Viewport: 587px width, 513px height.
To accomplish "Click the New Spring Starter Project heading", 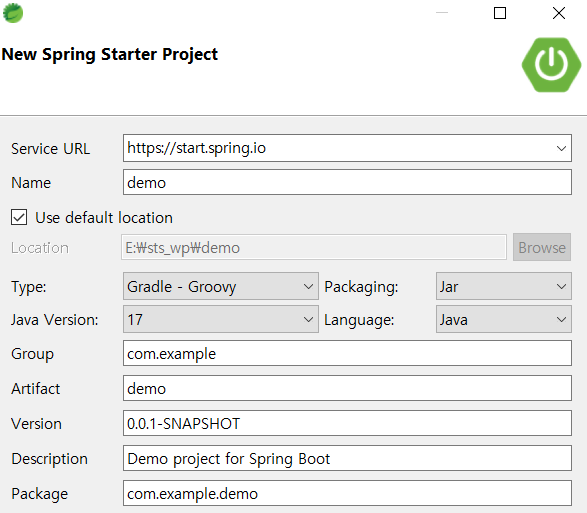I will tap(110, 55).
